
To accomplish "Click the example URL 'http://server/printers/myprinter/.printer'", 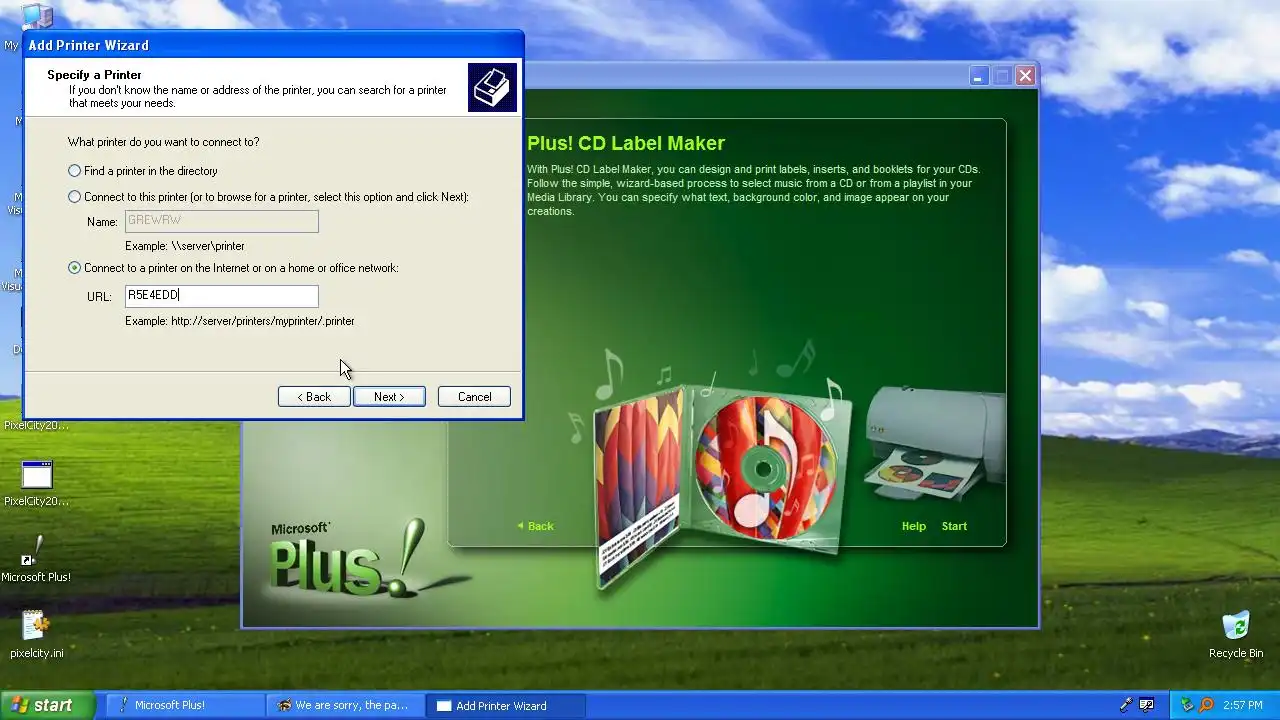I will pyautogui.click(x=263, y=321).
